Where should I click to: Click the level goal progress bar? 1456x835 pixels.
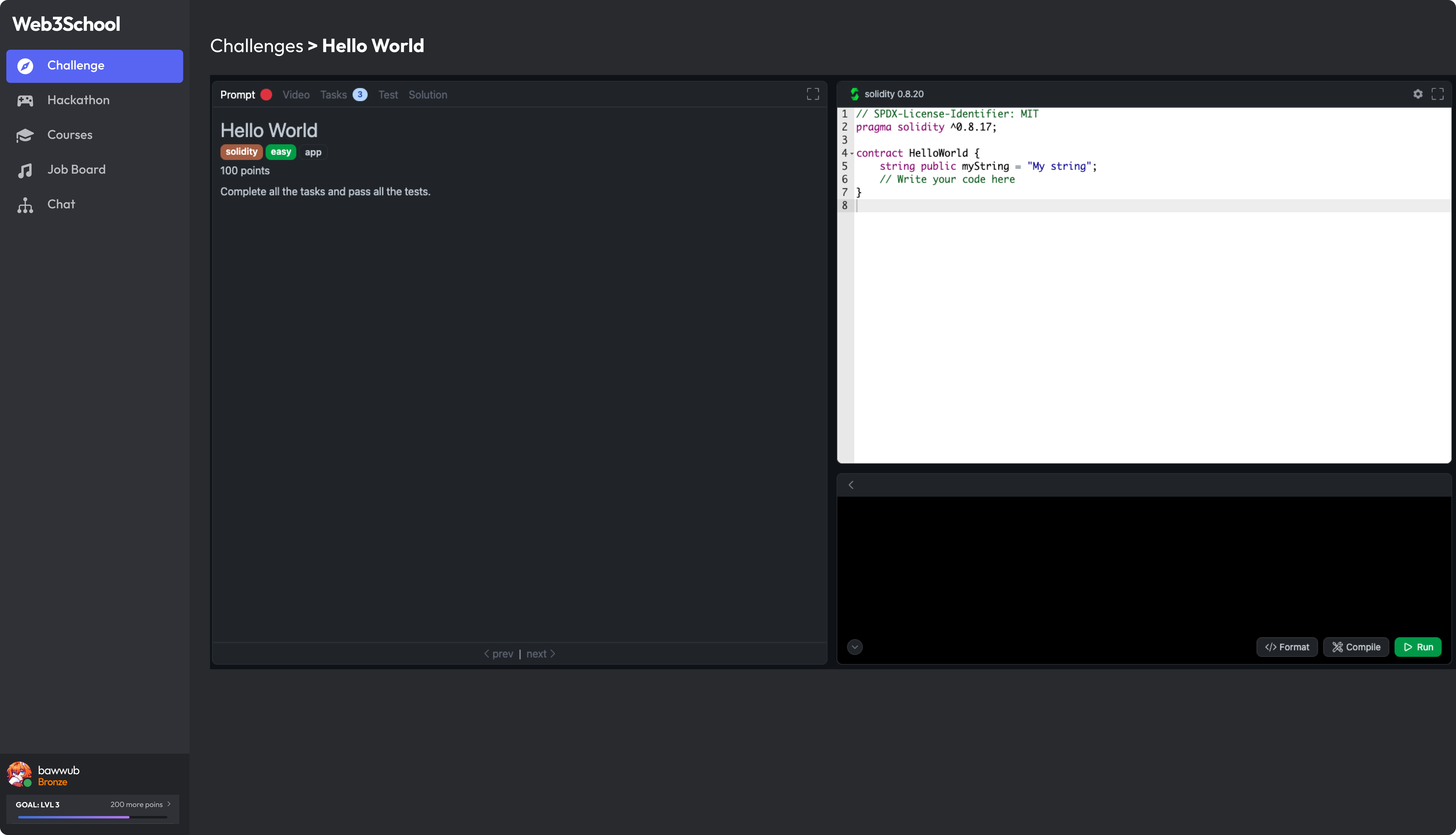(x=92, y=817)
